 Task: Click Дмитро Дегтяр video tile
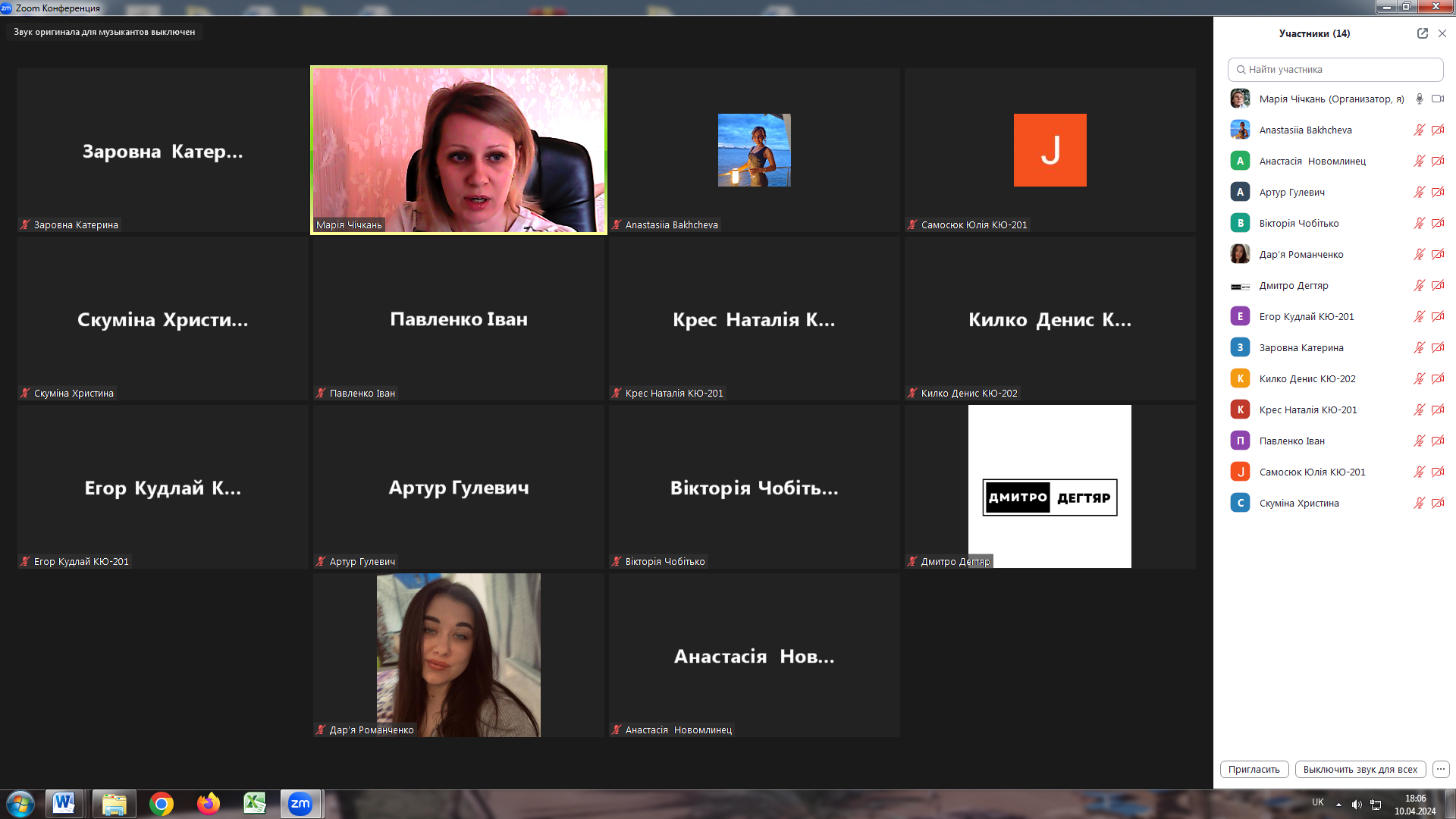pyautogui.click(x=1050, y=486)
